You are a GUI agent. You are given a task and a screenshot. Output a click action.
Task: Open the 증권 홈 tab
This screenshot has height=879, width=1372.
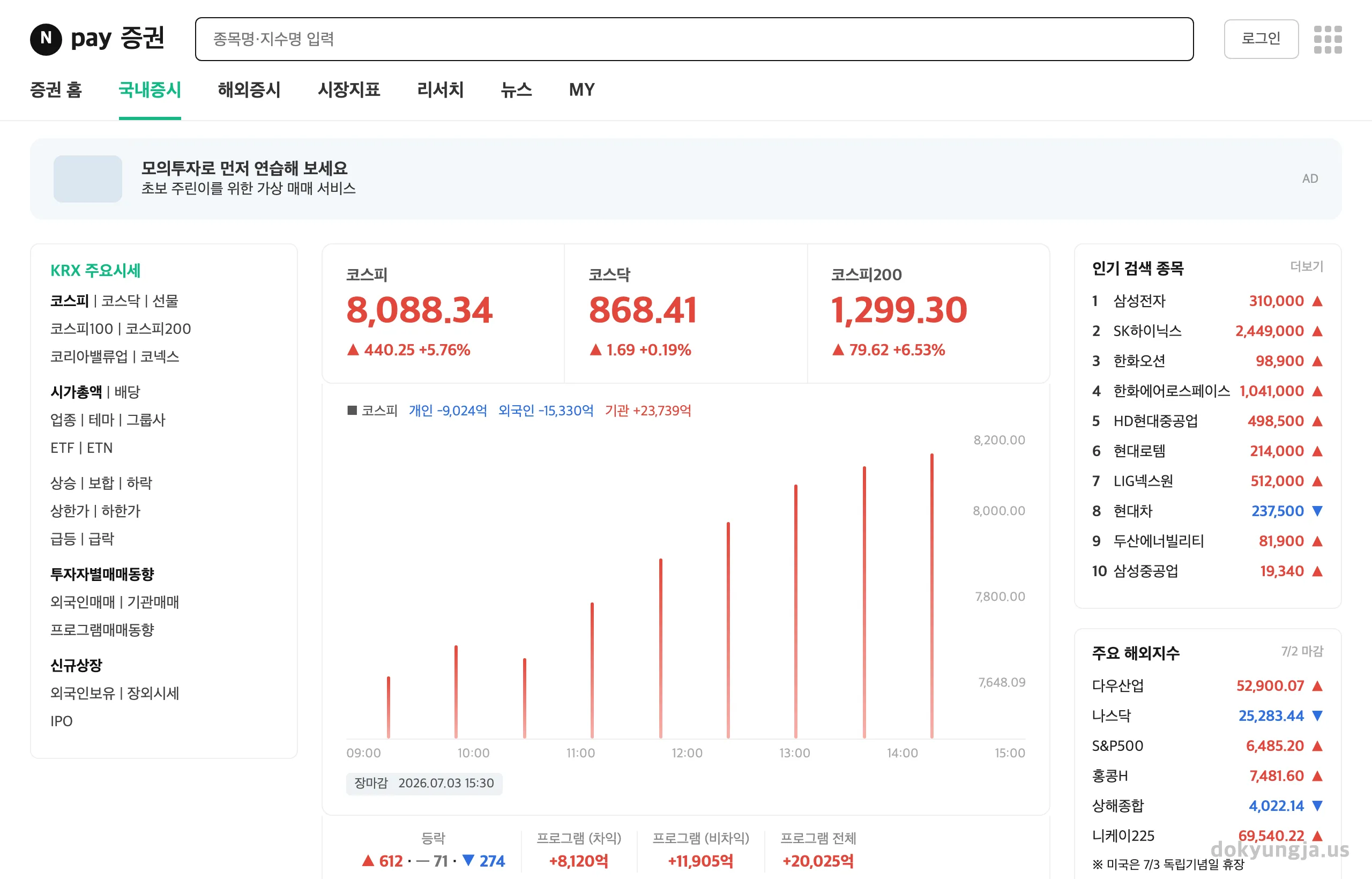56,90
